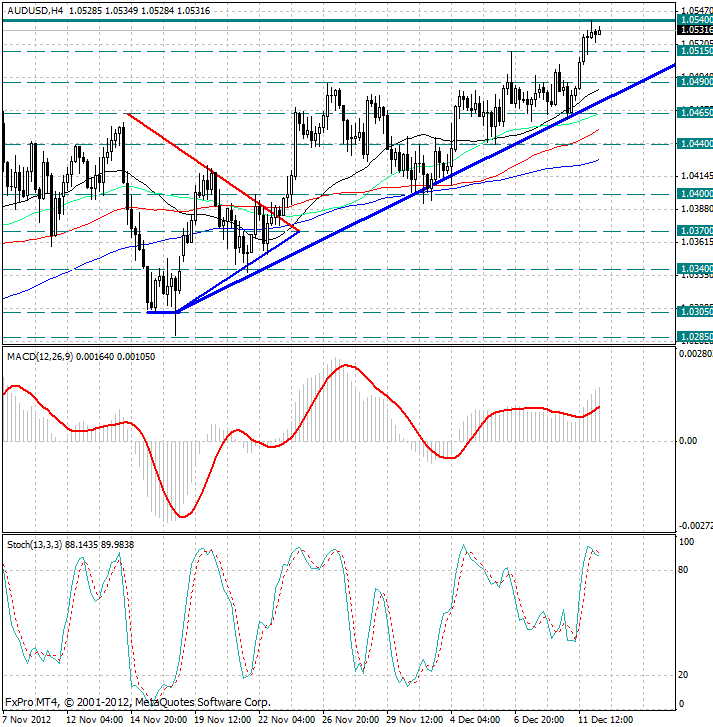Click the MACD 0.00 zero axis value

(688, 440)
